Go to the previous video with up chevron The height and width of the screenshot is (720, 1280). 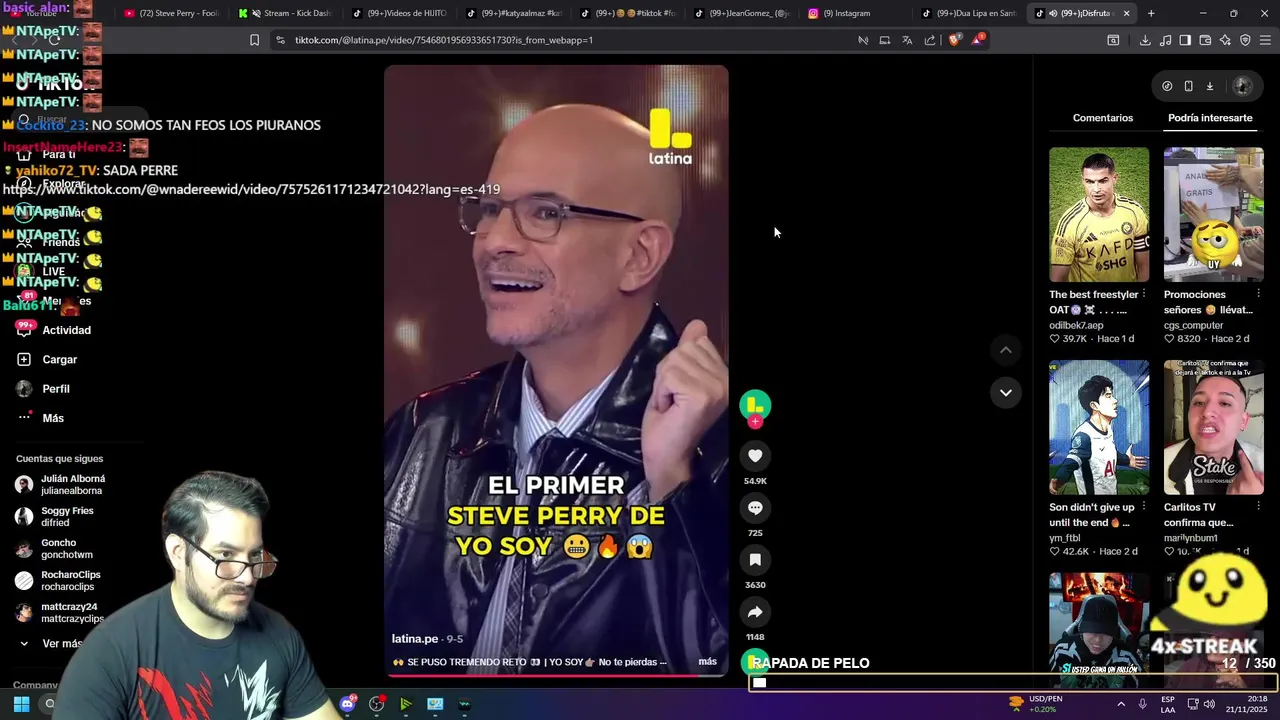pyautogui.click(x=1006, y=350)
